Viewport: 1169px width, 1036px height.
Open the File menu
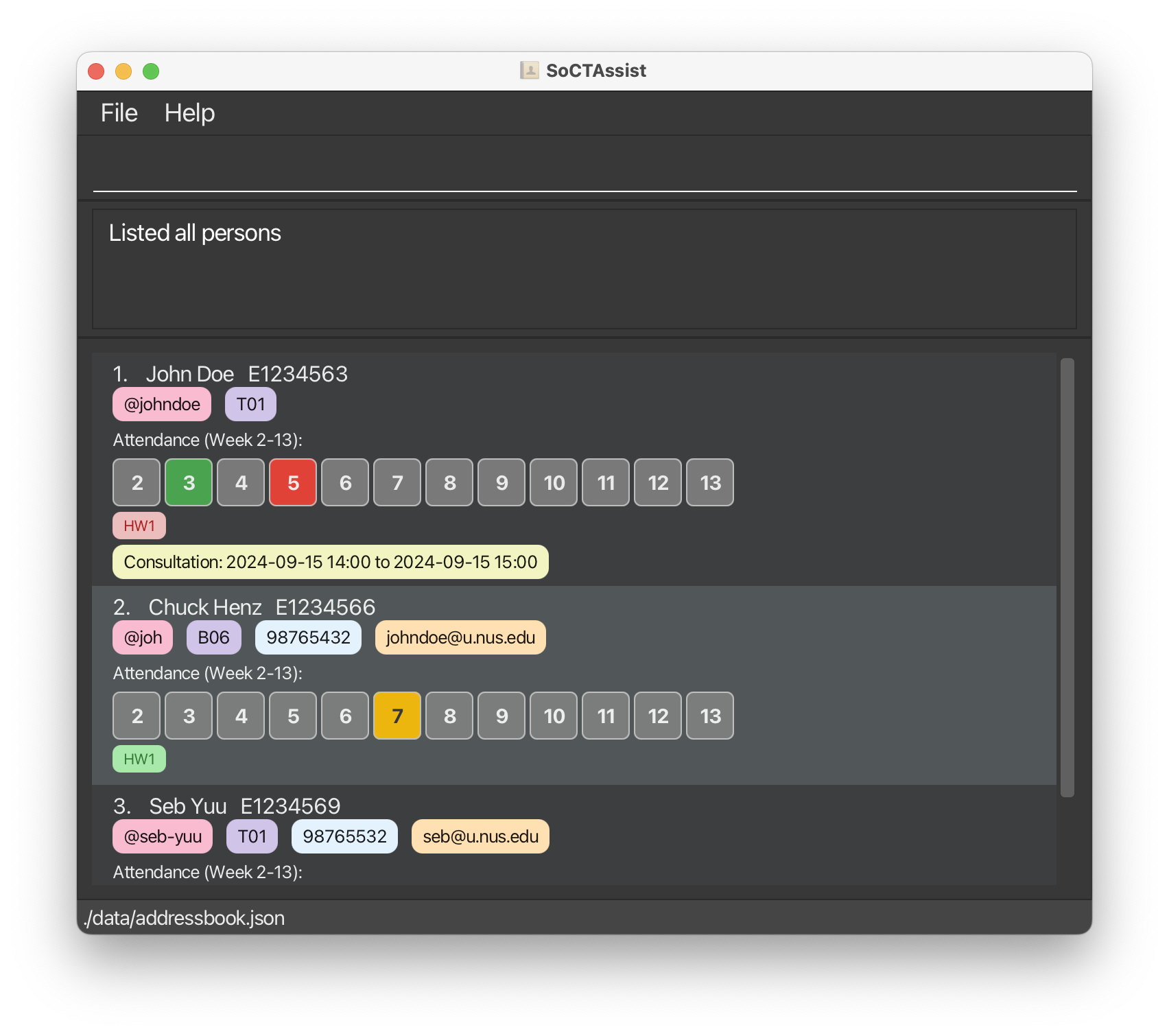119,113
